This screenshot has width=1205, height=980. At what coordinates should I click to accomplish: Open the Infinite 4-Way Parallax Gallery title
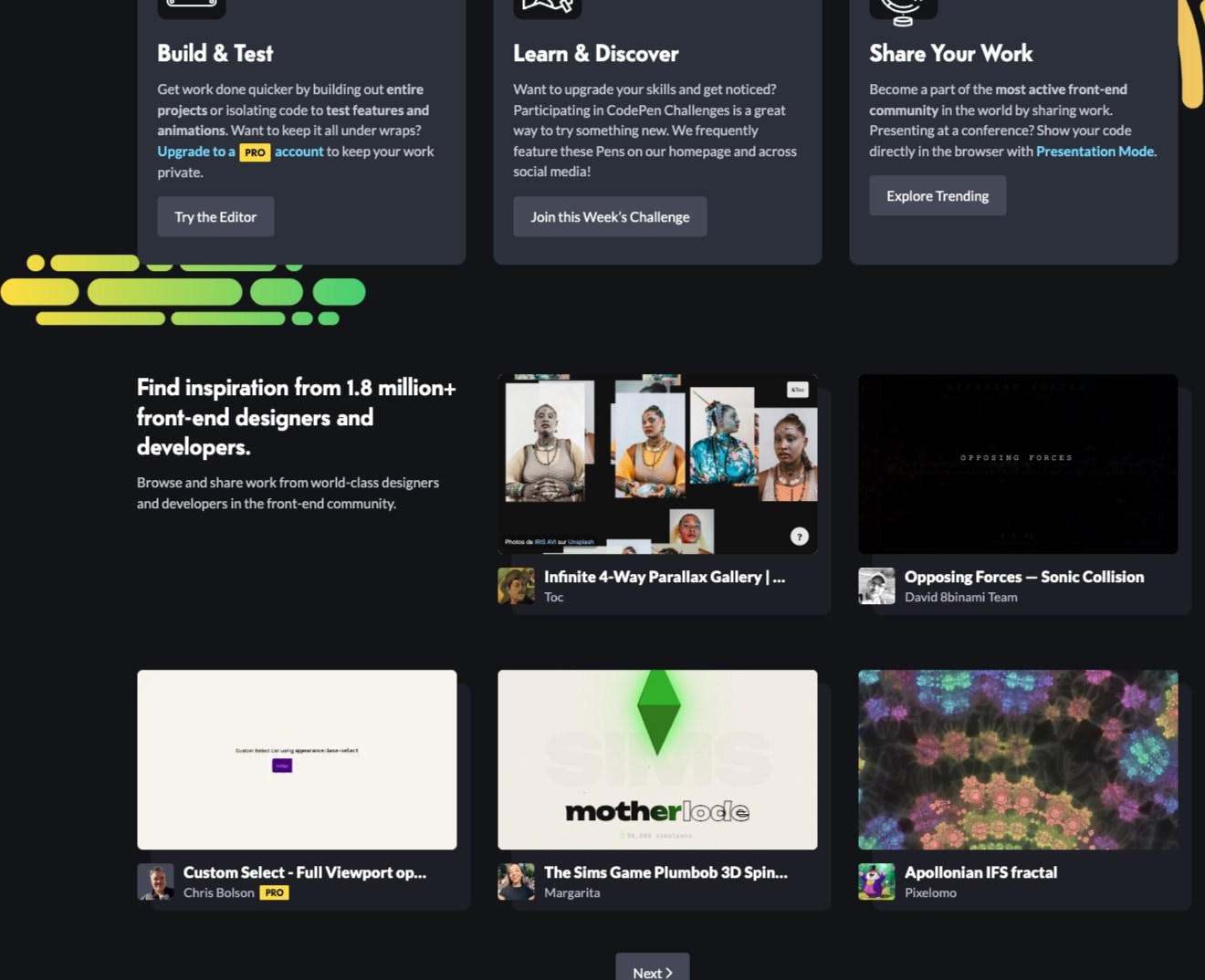pyautogui.click(x=665, y=577)
